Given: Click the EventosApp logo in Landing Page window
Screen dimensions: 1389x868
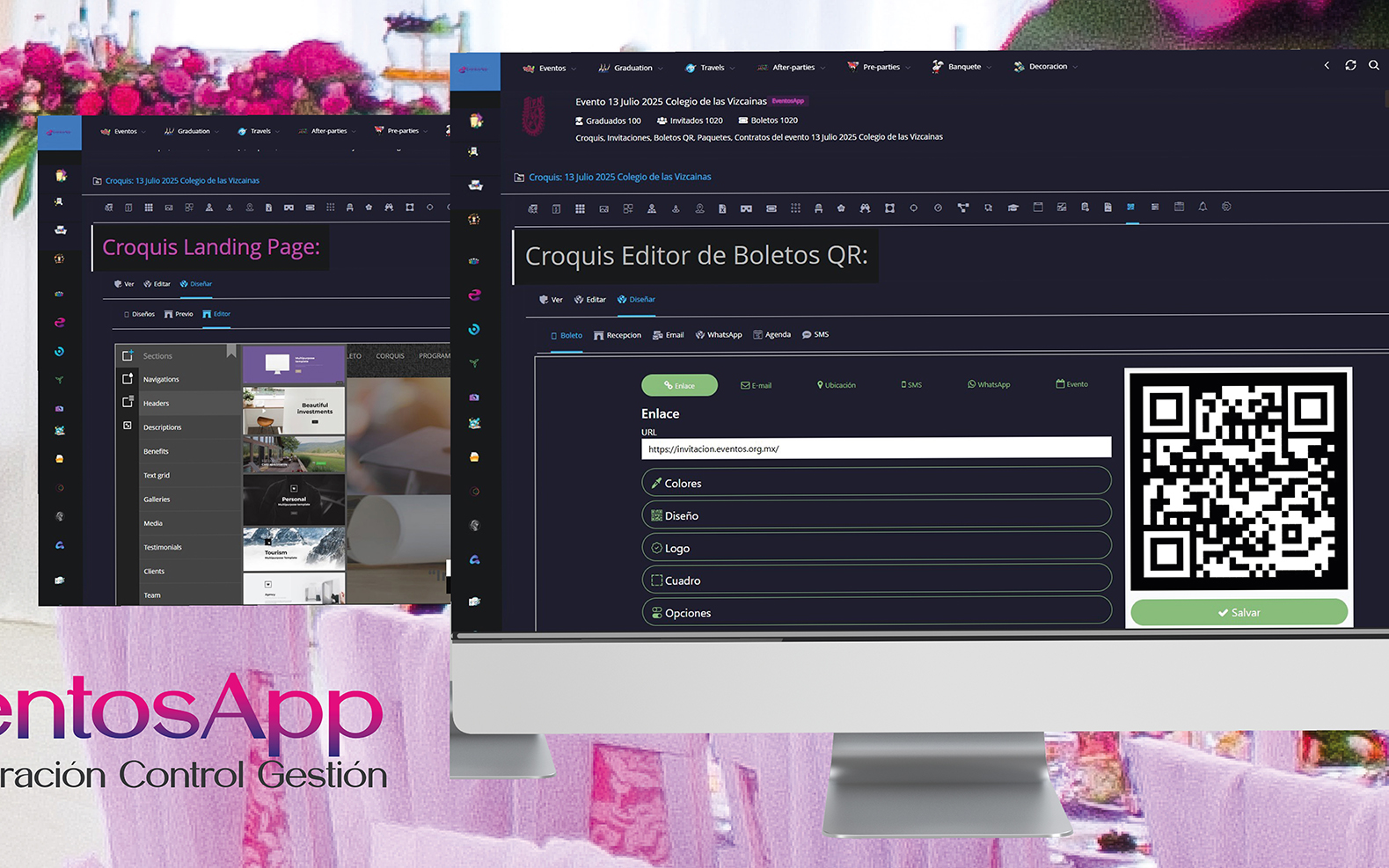Looking at the screenshot, I should click(x=59, y=132).
